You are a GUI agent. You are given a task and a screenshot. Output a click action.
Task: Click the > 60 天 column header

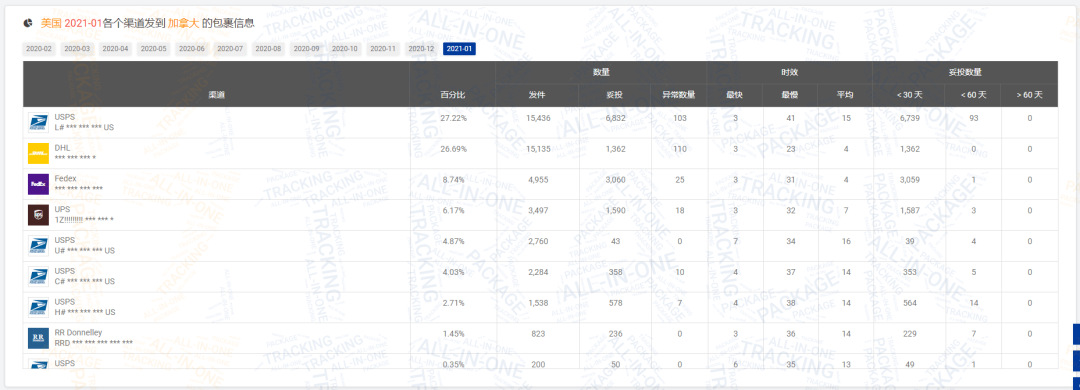[x=1030, y=95]
